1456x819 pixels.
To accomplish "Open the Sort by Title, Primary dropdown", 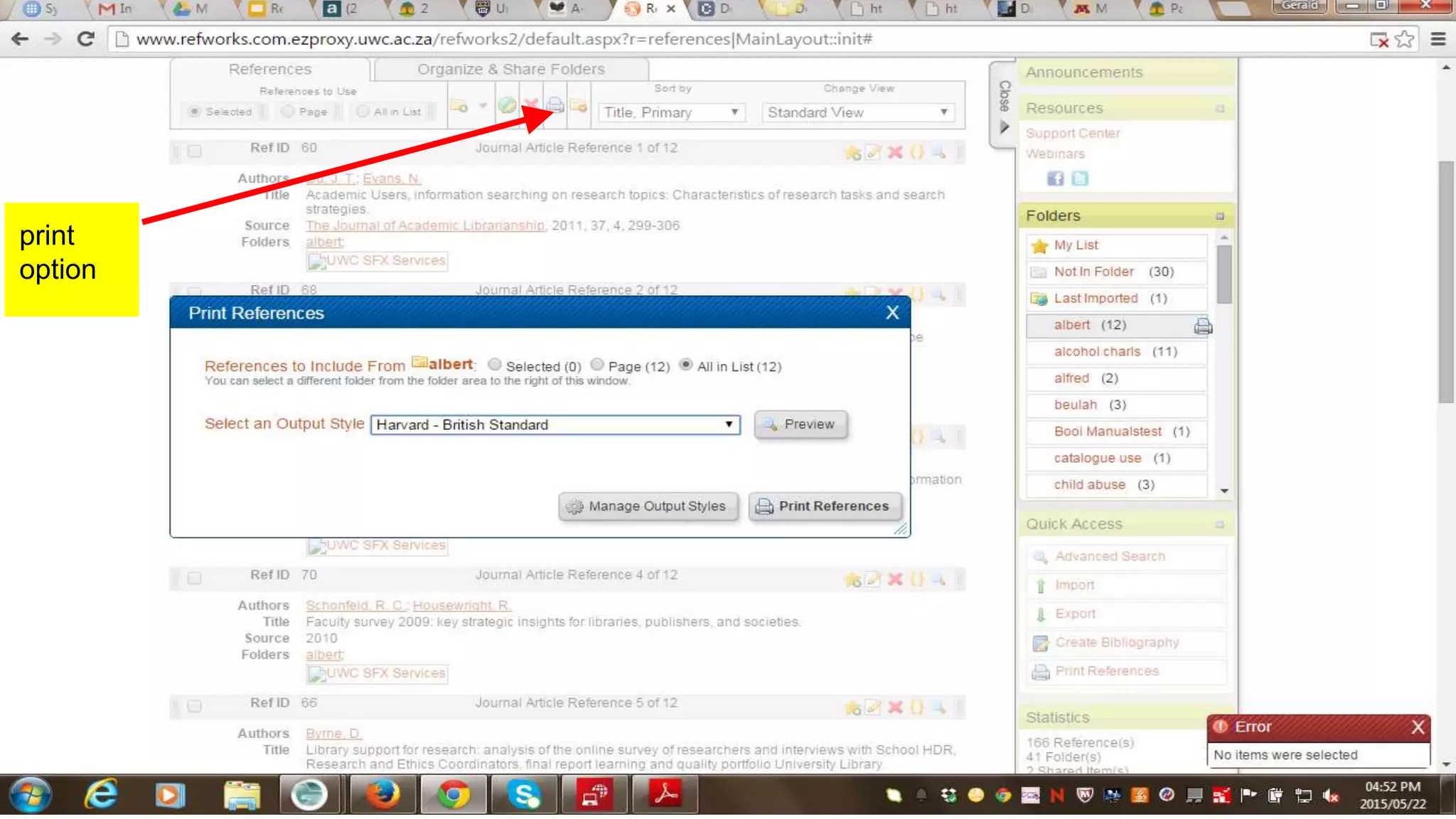I will click(670, 112).
